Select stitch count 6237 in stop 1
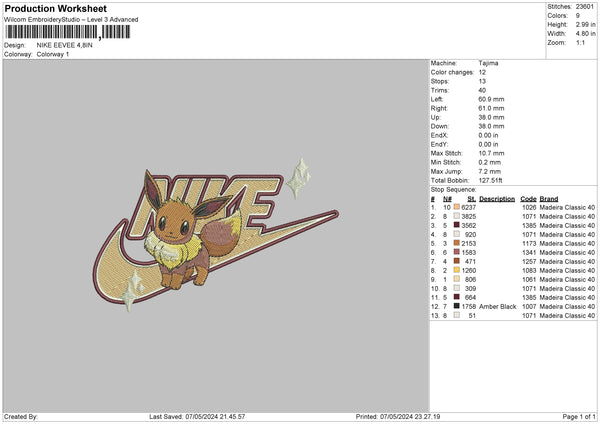 point(469,207)
